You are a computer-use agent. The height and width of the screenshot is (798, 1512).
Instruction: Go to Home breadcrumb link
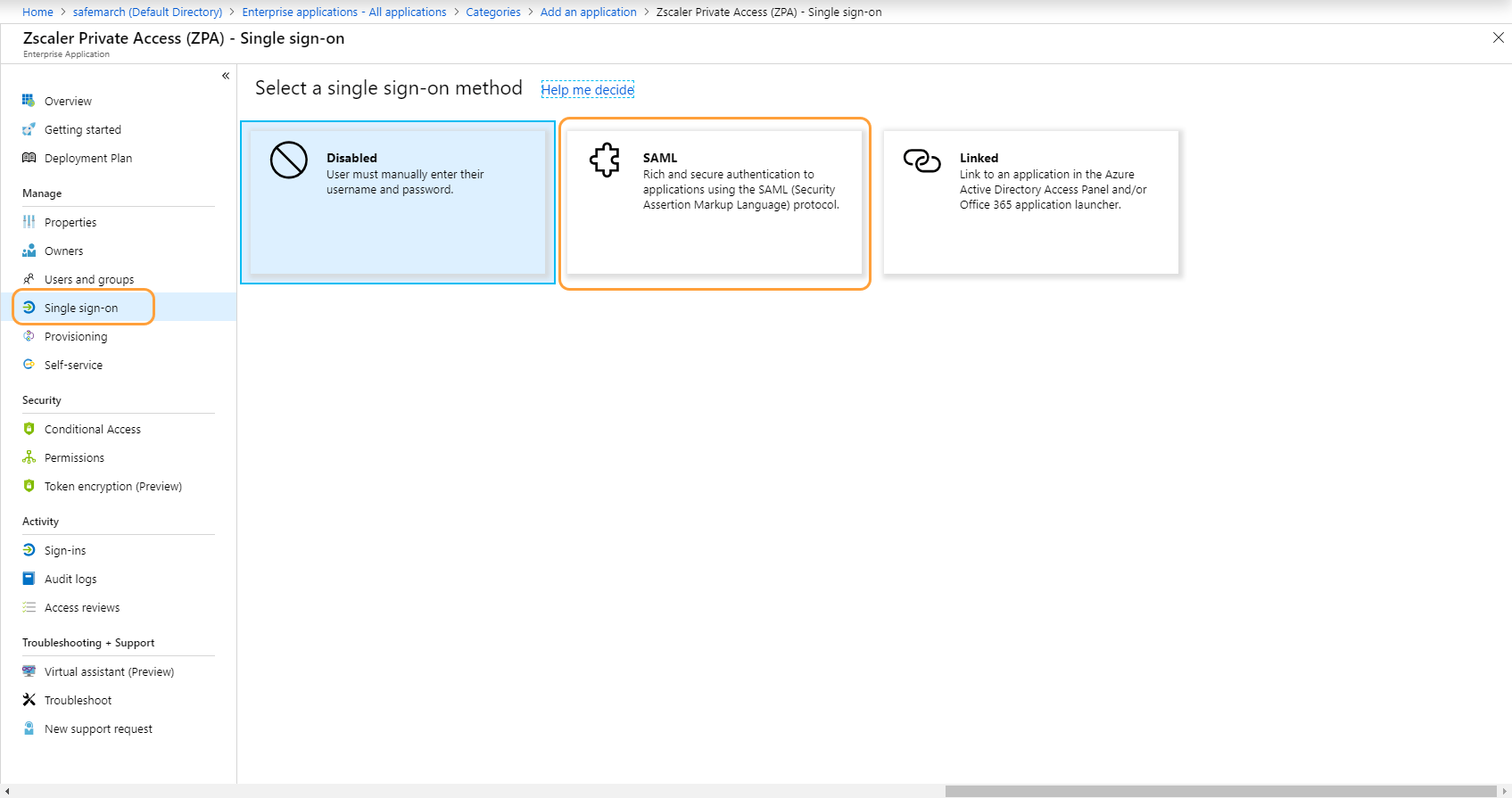(37, 12)
